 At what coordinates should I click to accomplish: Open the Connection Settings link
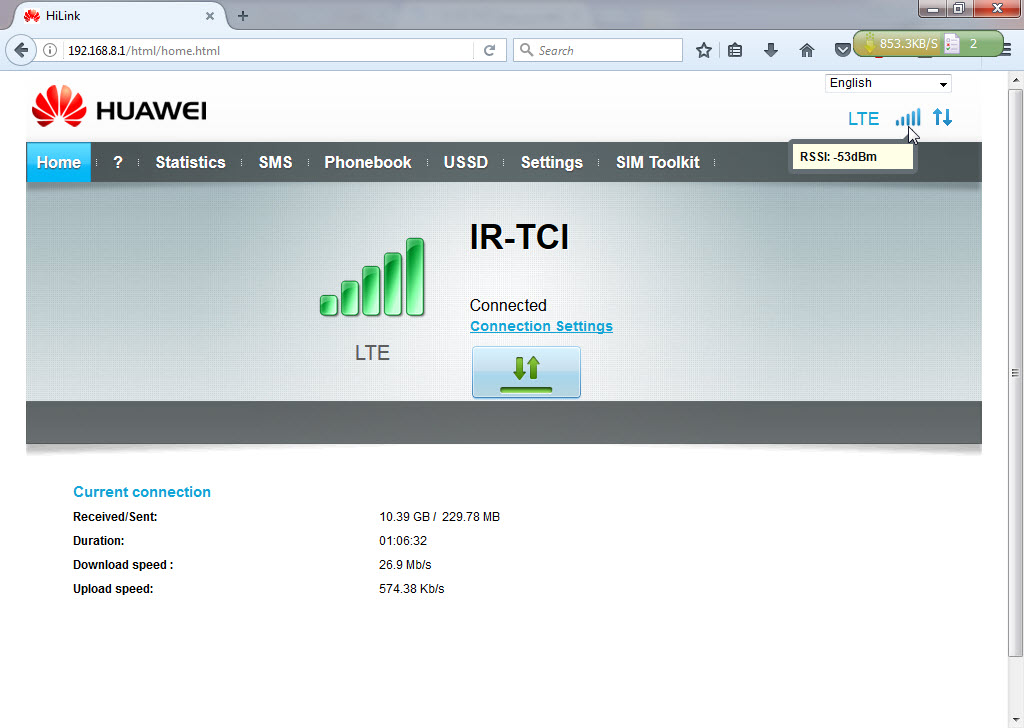tap(541, 326)
